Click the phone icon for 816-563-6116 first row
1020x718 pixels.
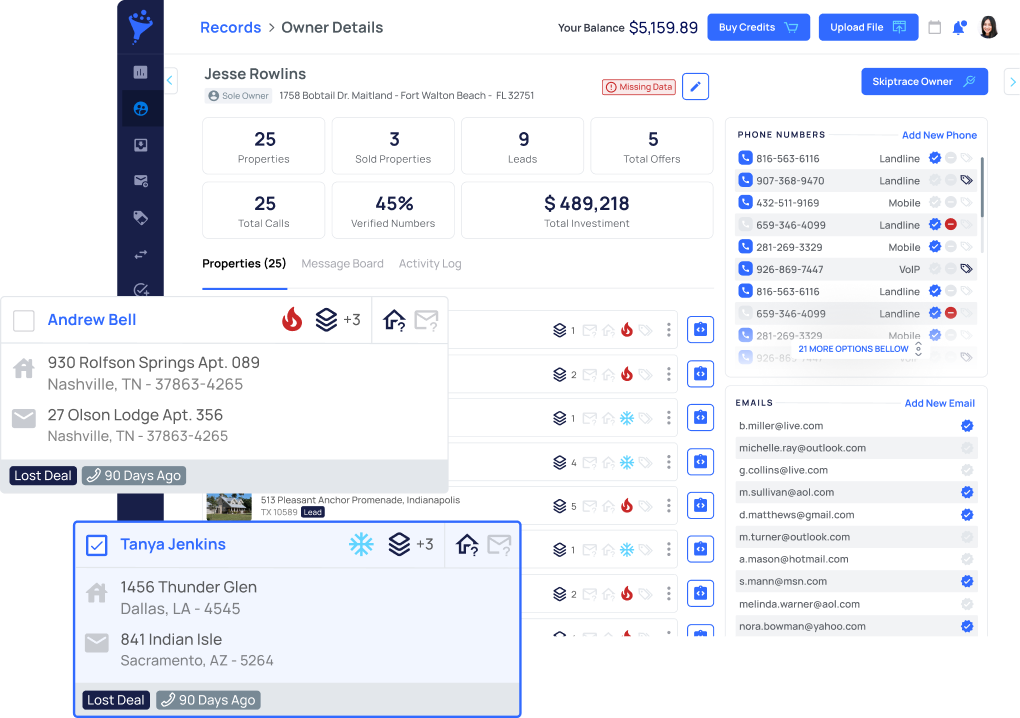[x=745, y=158]
